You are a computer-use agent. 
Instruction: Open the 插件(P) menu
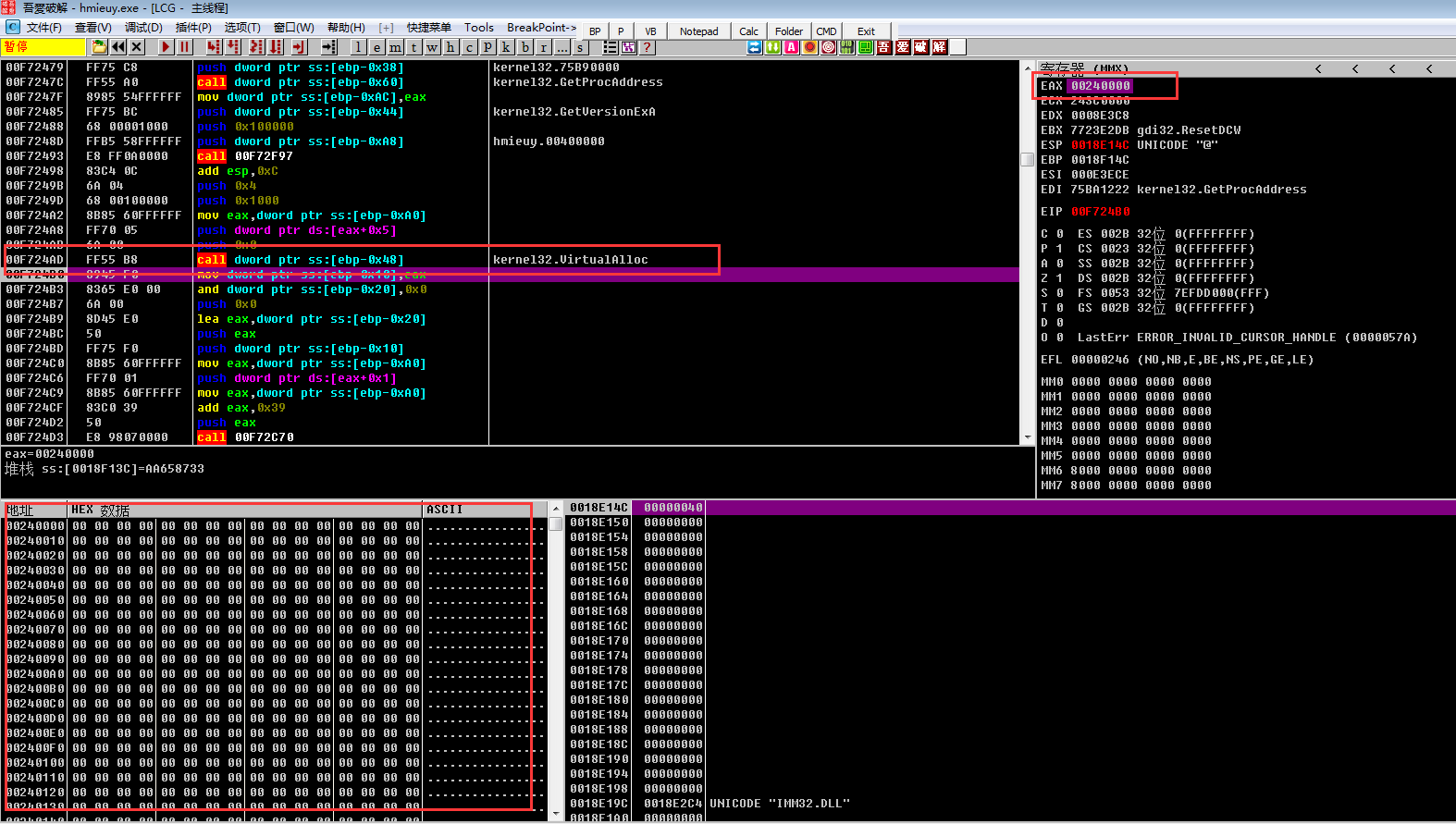point(193,28)
